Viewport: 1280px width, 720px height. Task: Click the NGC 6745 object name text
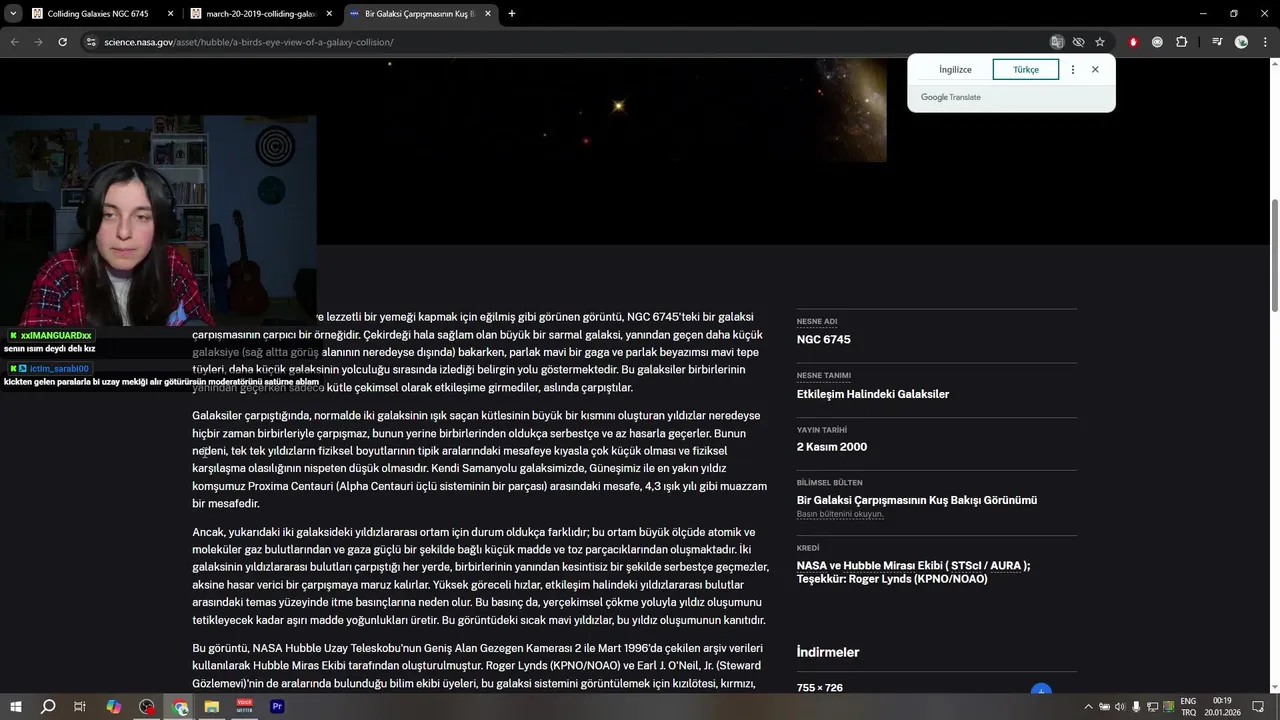click(x=824, y=340)
